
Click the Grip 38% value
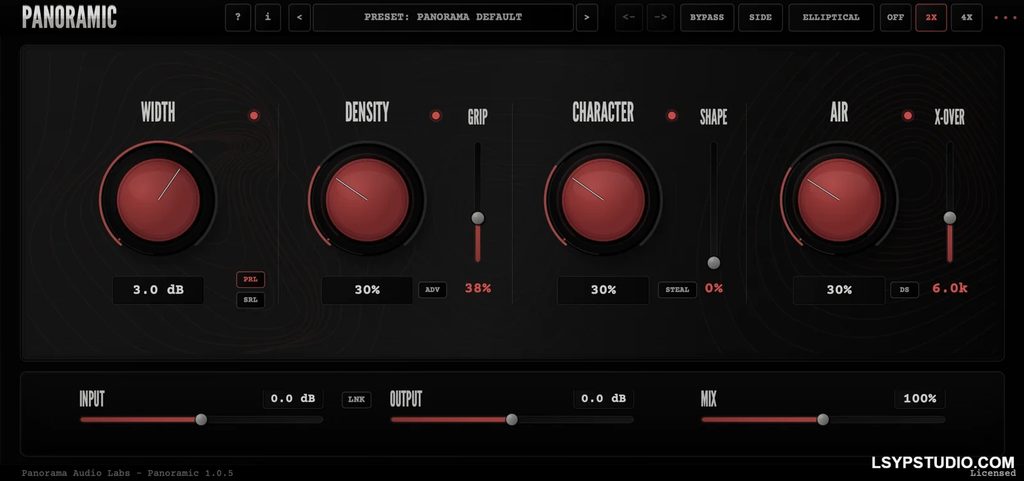pos(478,288)
